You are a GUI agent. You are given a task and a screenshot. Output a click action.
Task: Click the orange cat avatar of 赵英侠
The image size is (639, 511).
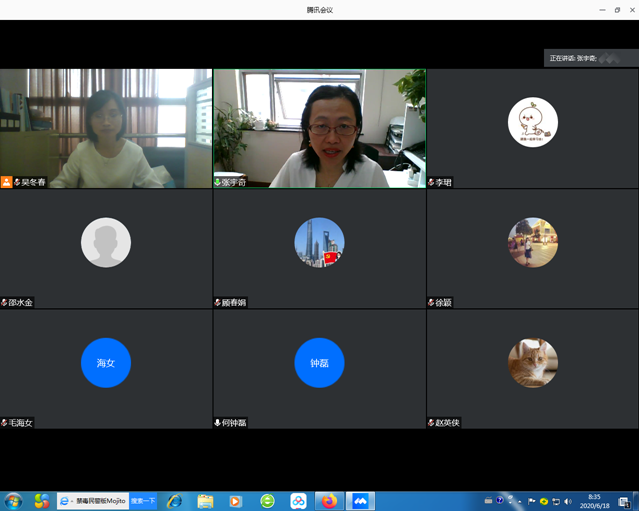click(532, 362)
